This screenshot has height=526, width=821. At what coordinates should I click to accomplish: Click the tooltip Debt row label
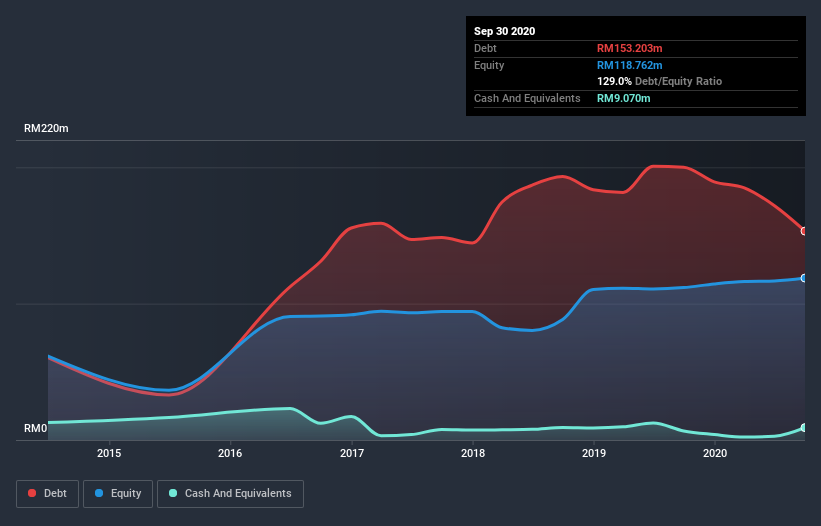click(485, 48)
